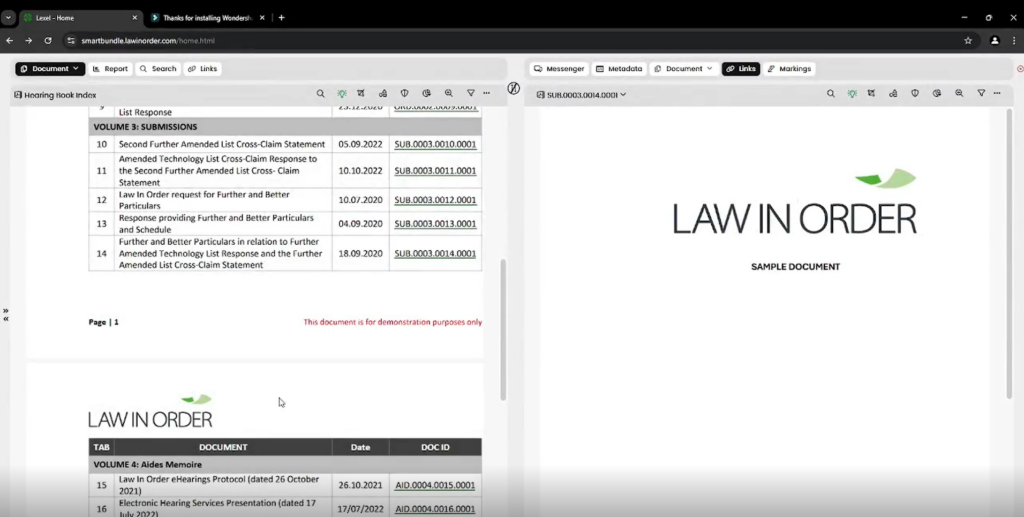Select the active Links tab in right pane
1024x517 pixels.
741,69
